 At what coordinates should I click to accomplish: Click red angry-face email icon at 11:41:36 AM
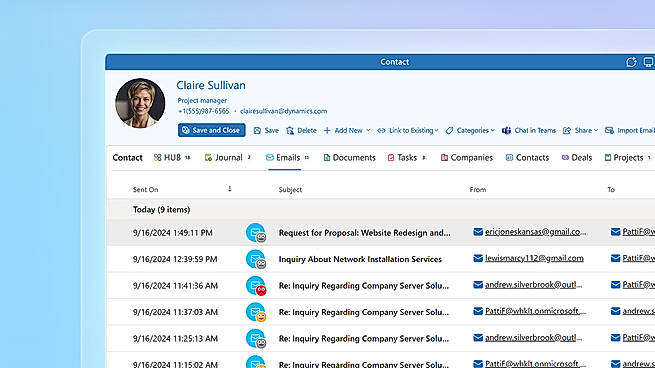coord(256,286)
